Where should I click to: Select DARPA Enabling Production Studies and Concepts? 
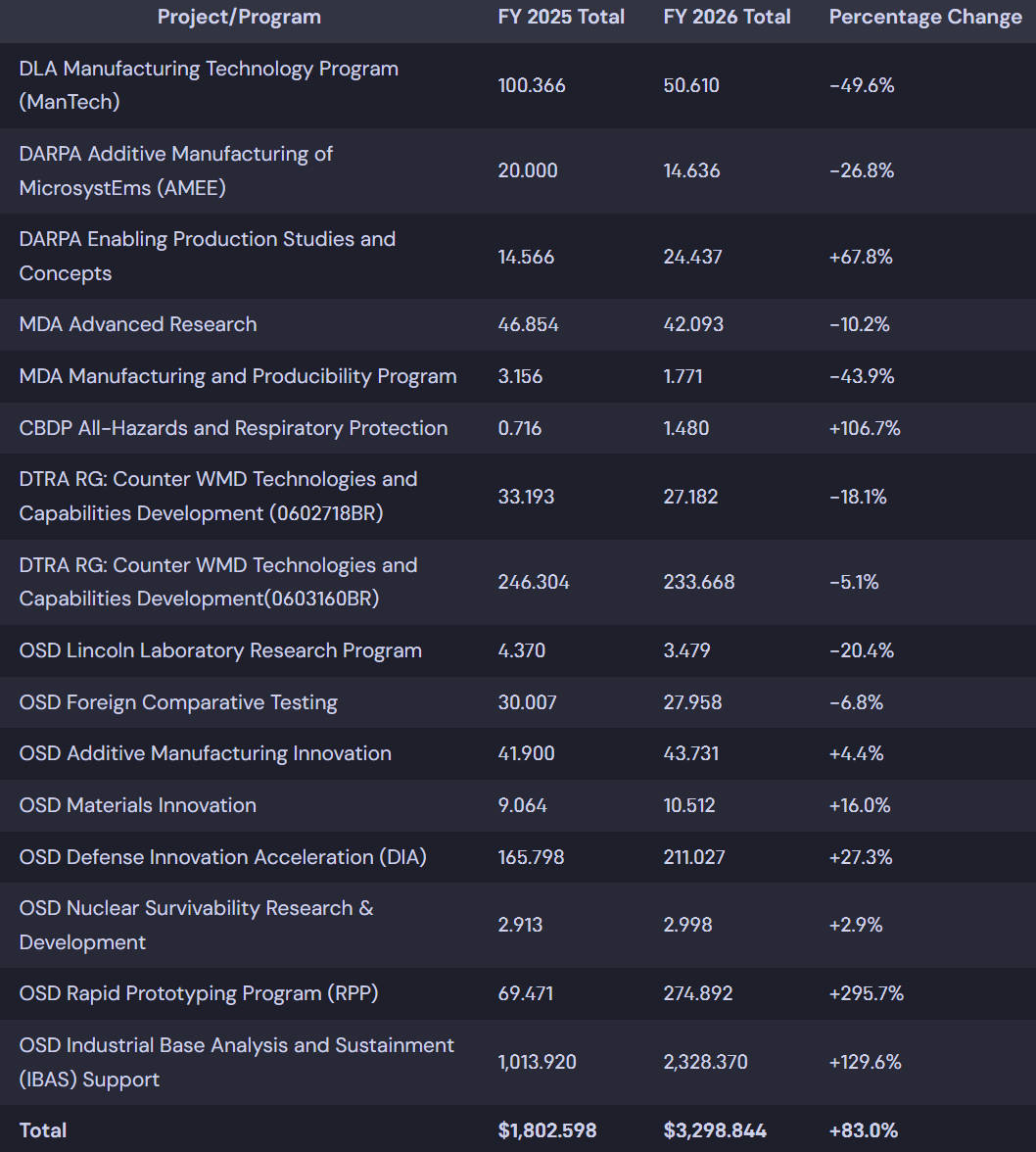point(208,256)
